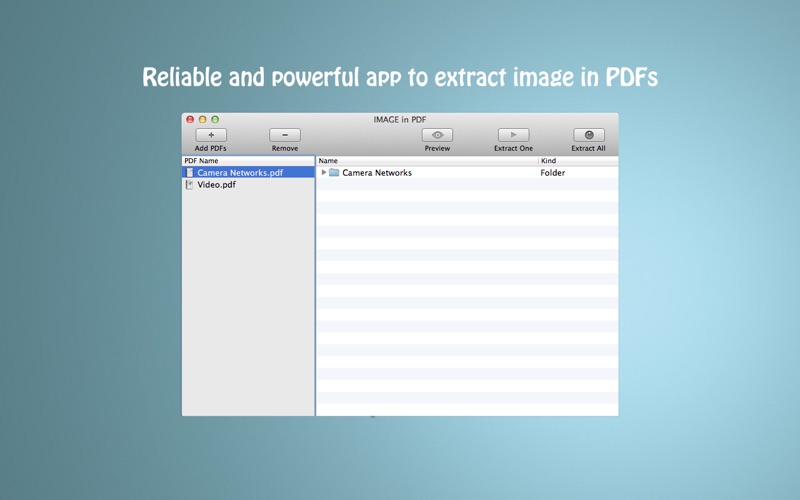Image resolution: width=800 pixels, height=500 pixels.
Task: Click the Folder kind cell
Action: coord(553,172)
